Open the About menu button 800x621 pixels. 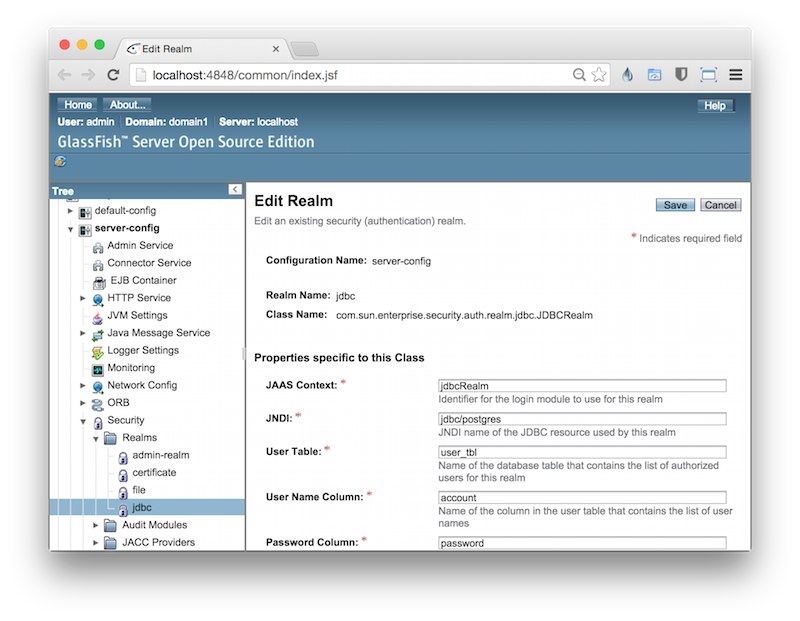pos(127,105)
